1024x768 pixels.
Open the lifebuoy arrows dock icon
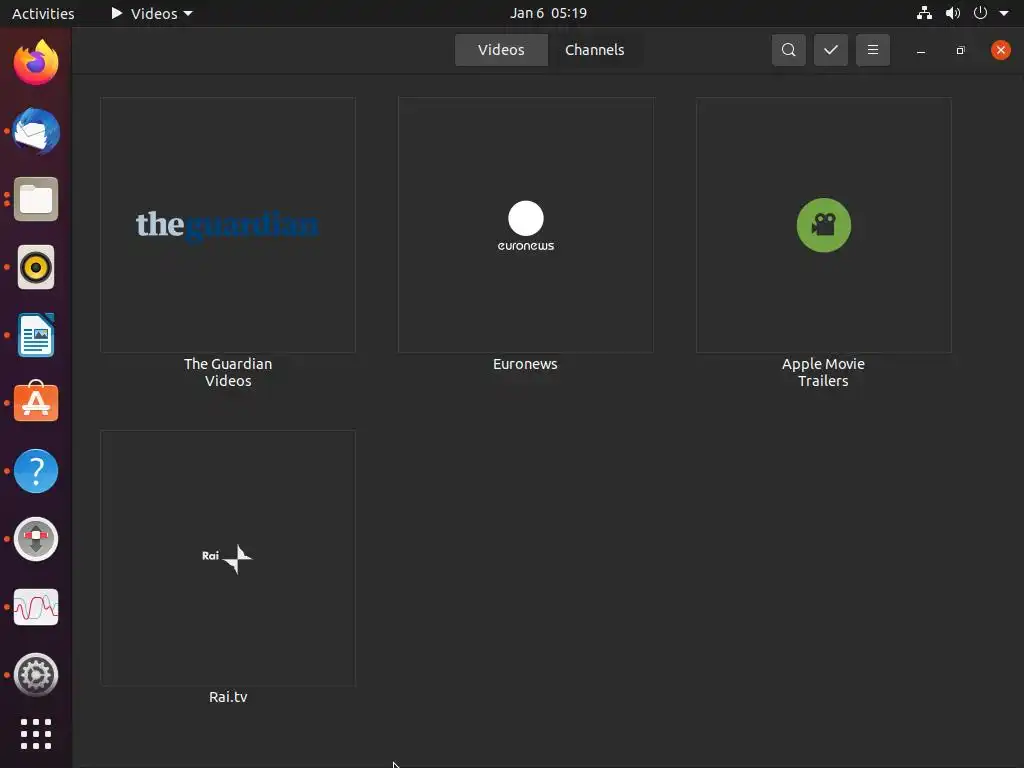[36, 539]
